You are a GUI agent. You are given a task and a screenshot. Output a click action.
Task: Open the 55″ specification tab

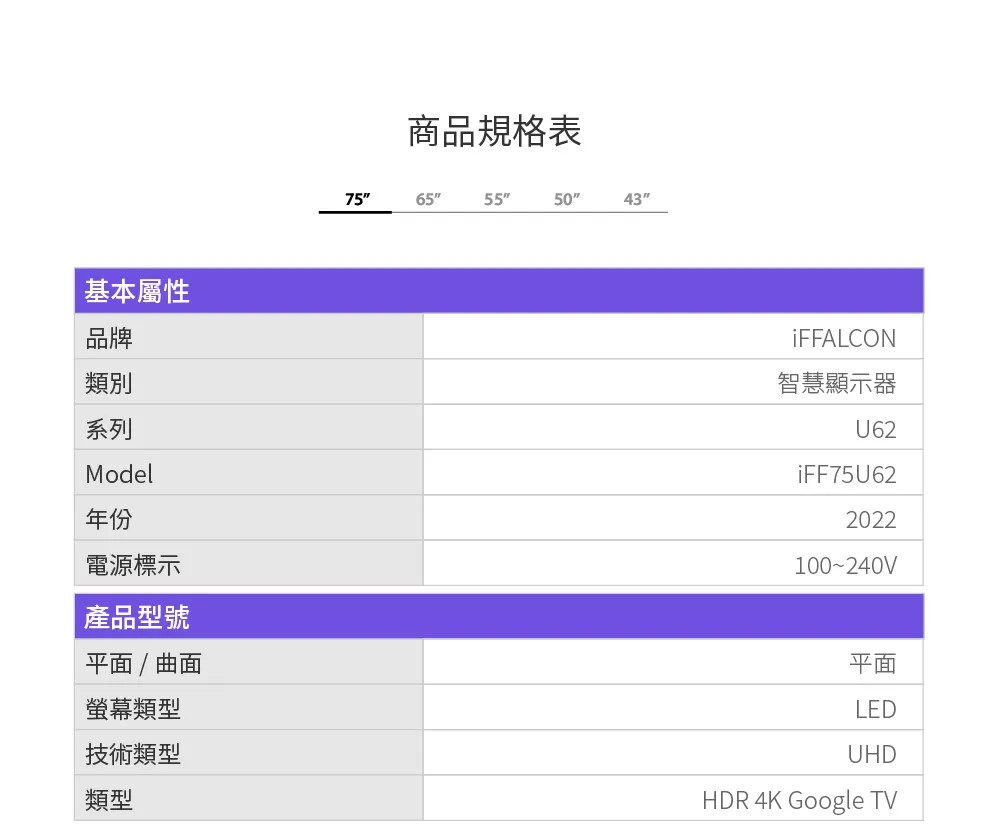click(496, 200)
